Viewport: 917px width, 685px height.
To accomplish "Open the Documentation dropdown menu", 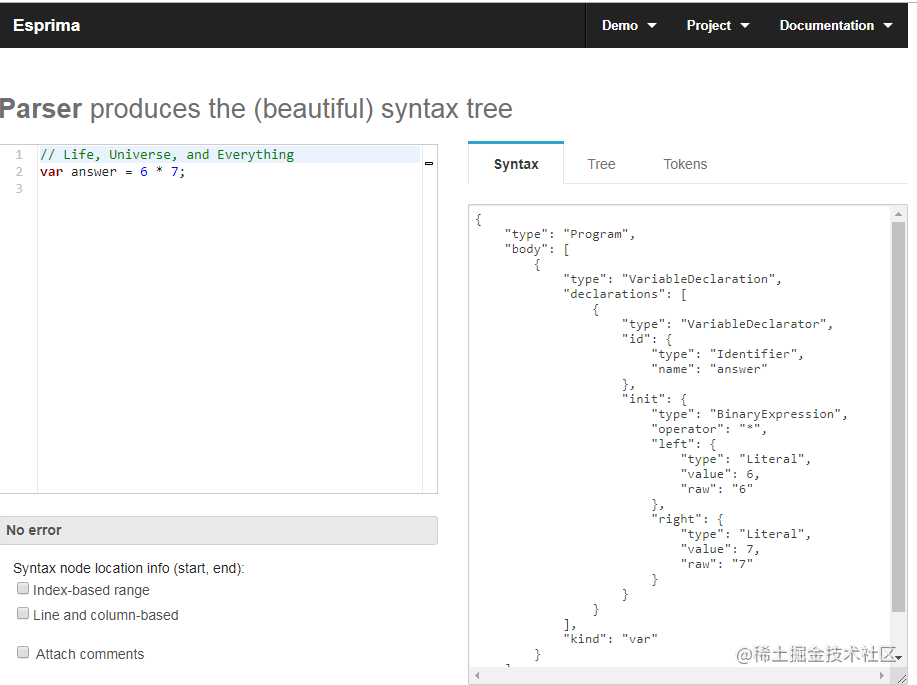I will pyautogui.click(x=836, y=26).
